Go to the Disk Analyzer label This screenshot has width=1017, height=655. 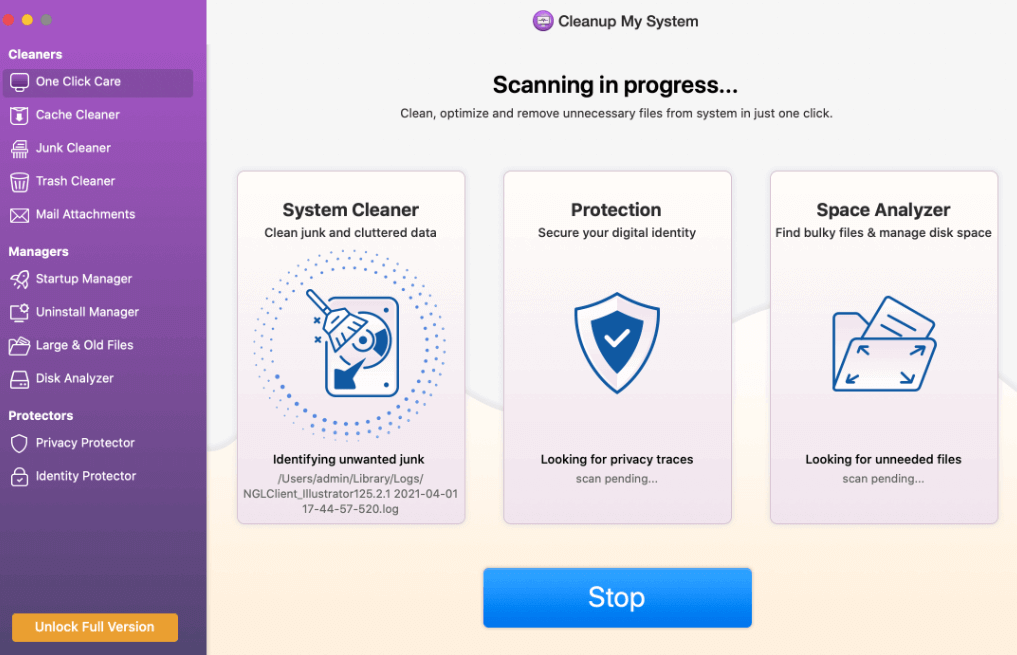[x=75, y=379]
